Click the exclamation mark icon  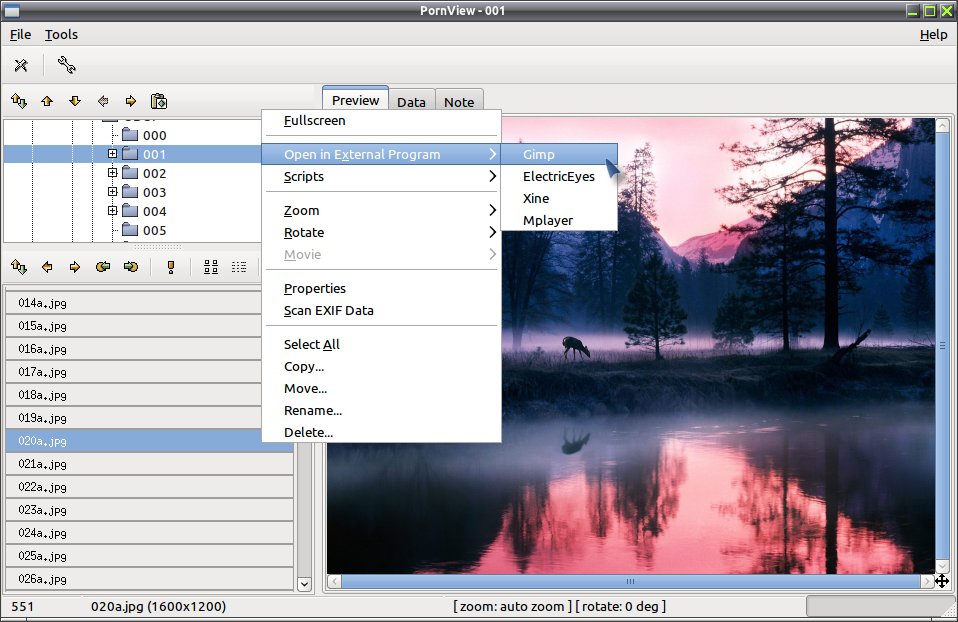tap(171, 267)
